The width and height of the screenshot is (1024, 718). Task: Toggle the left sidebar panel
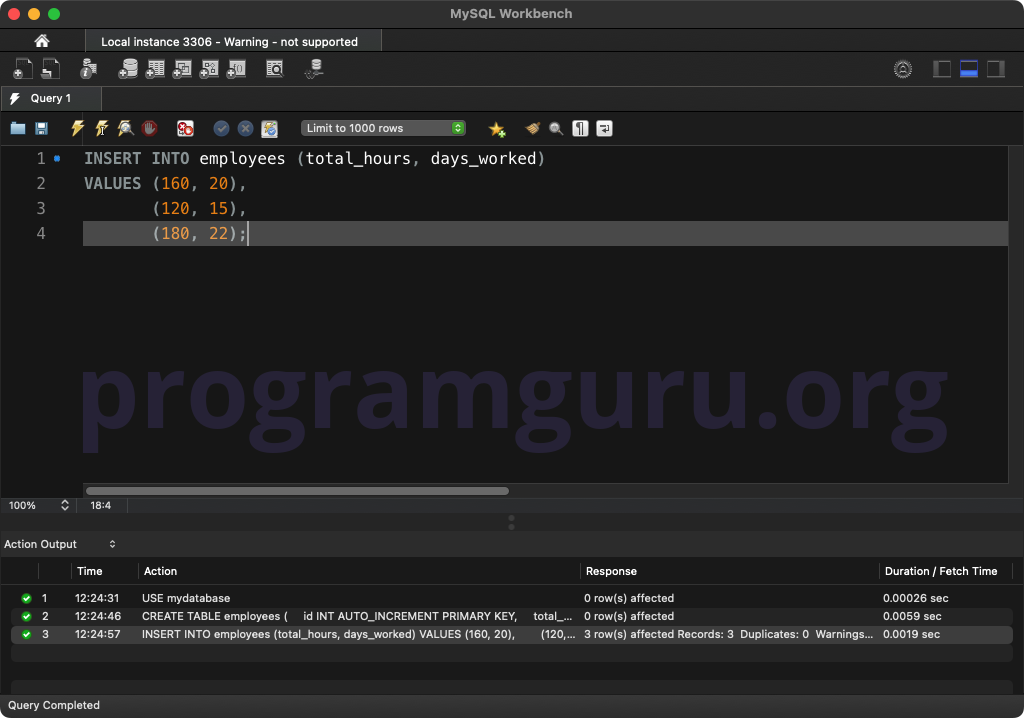click(942, 69)
